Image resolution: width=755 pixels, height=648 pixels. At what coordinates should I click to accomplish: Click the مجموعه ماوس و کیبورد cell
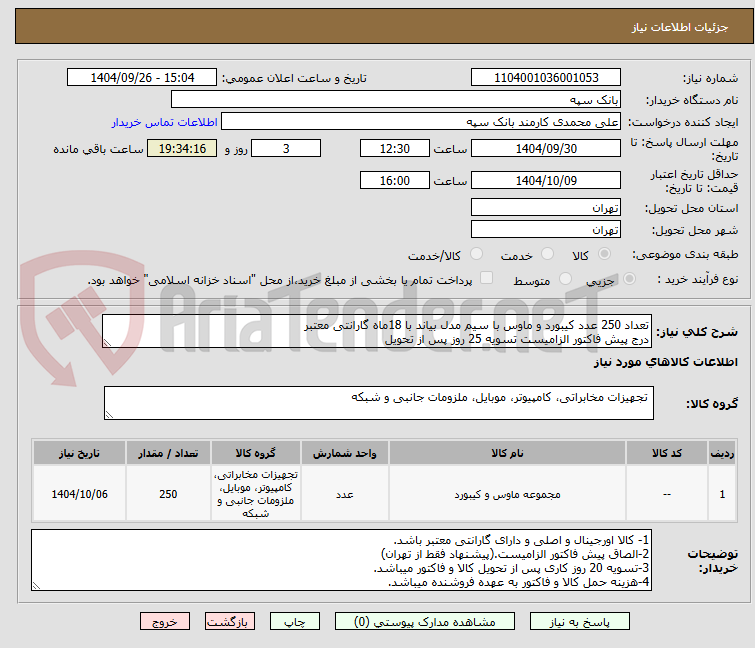(507, 494)
